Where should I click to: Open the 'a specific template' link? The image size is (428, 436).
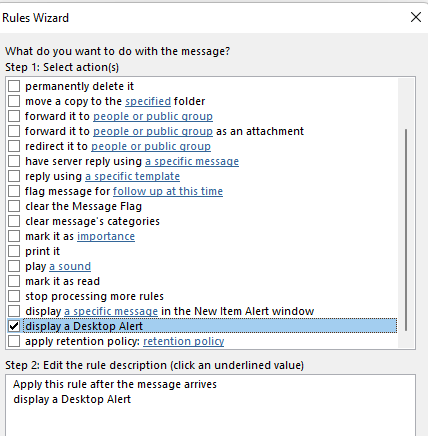pos(132,176)
